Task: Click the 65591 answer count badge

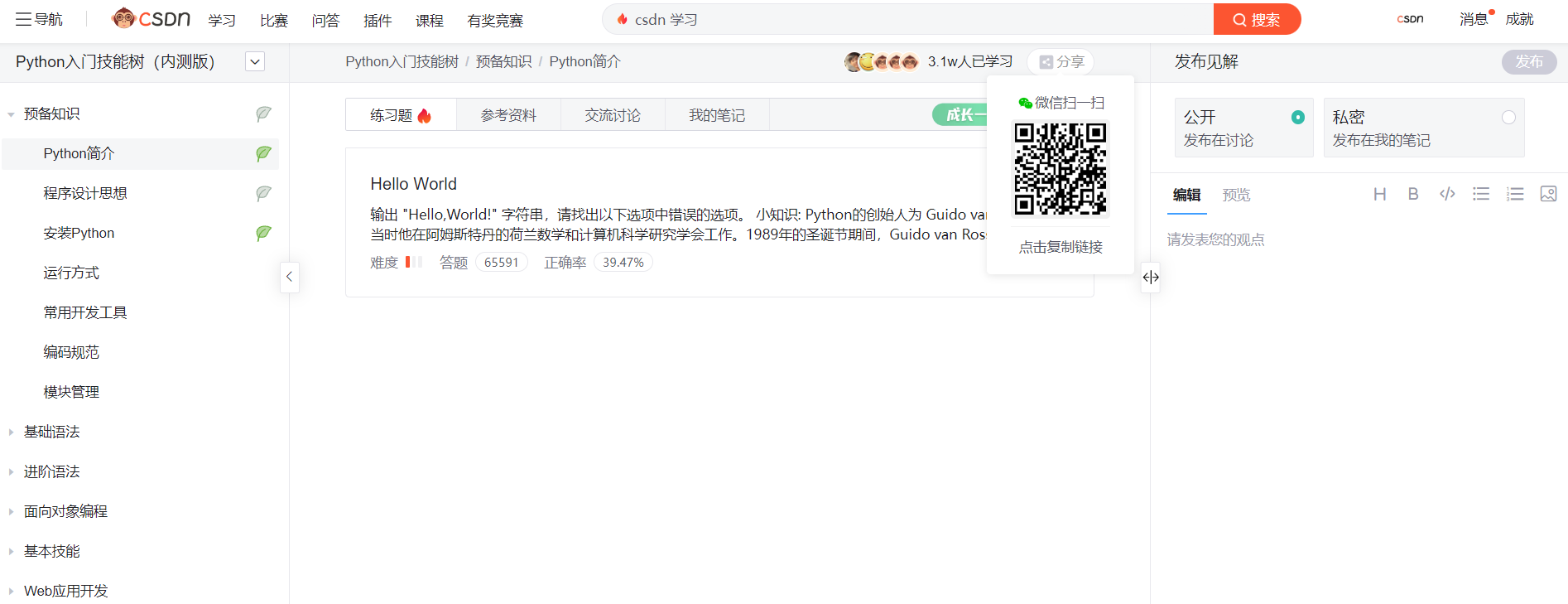Action: pos(501,263)
